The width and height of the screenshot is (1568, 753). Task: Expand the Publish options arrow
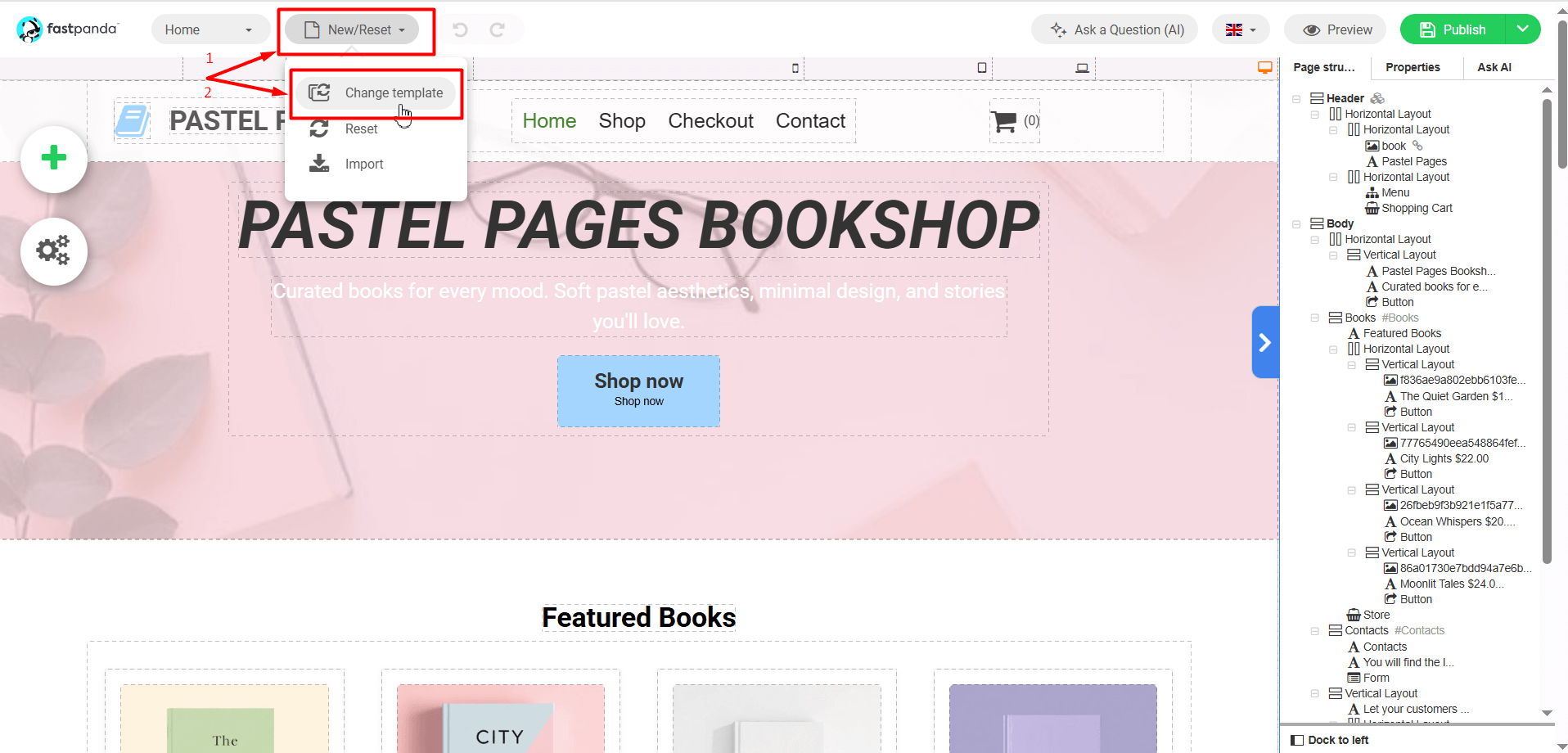(1522, 29)
